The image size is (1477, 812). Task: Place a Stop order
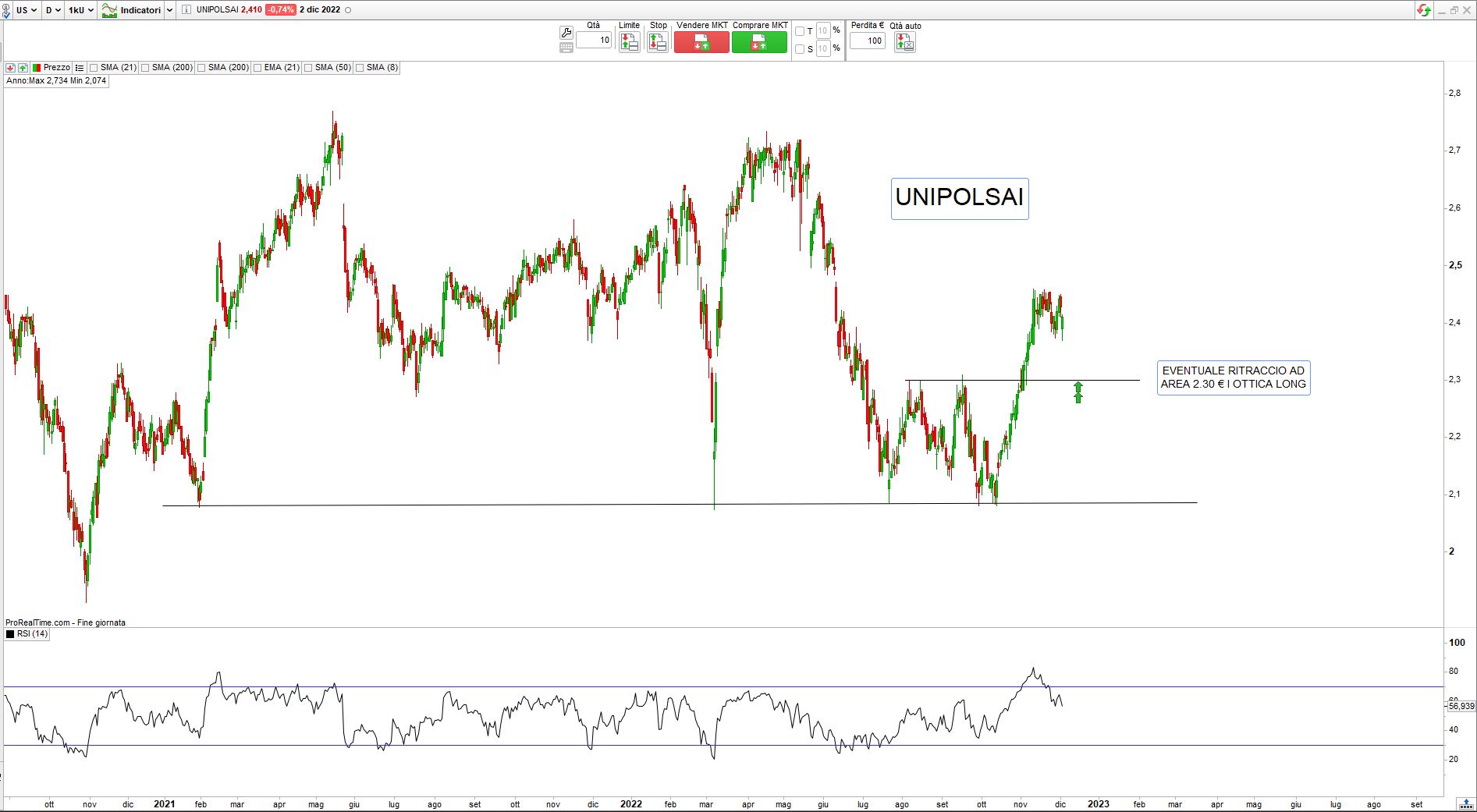[658, 42]
